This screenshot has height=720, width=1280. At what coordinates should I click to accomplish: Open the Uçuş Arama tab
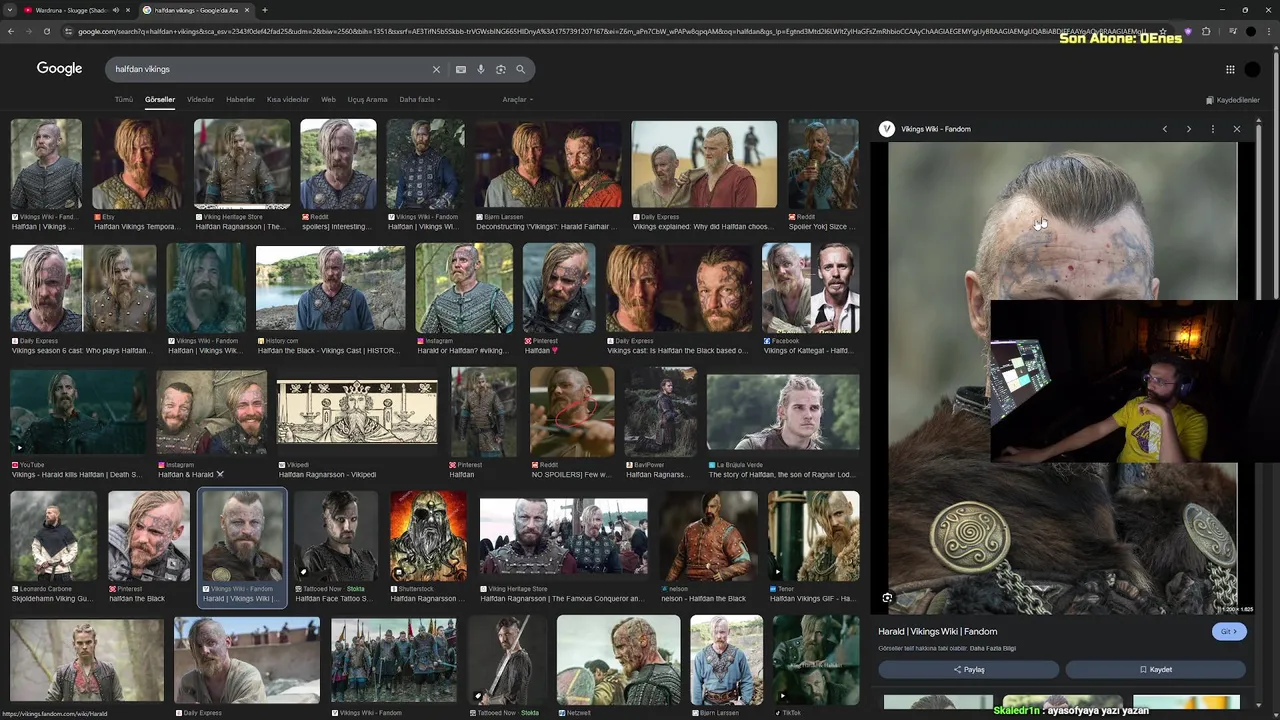coord(367,99)
